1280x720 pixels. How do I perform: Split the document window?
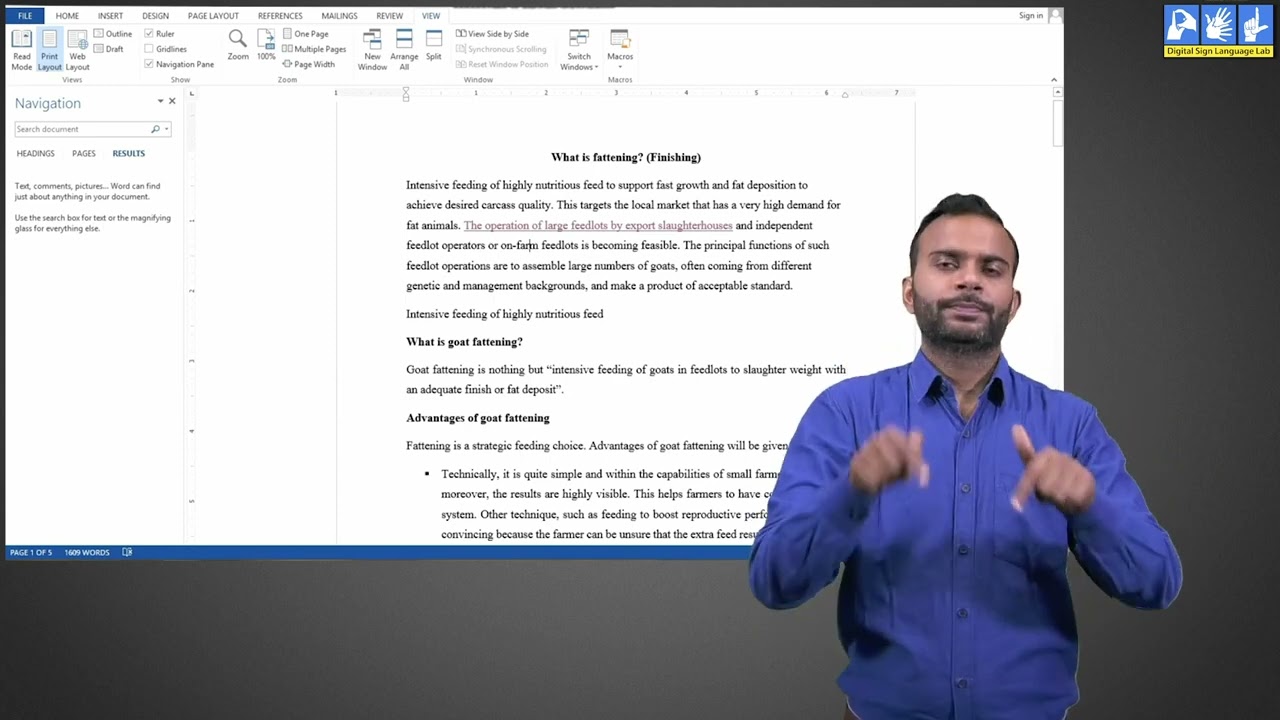(433, 45)
